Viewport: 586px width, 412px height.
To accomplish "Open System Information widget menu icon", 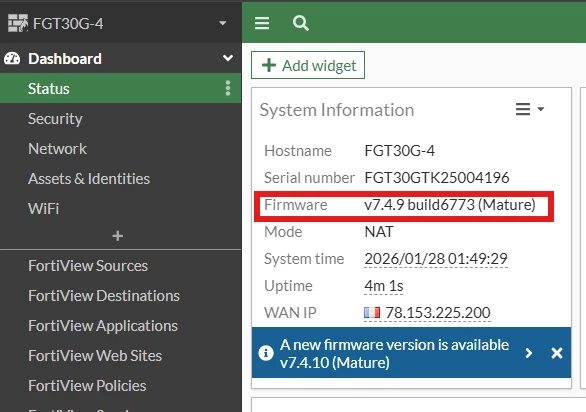I will point(530,109).
